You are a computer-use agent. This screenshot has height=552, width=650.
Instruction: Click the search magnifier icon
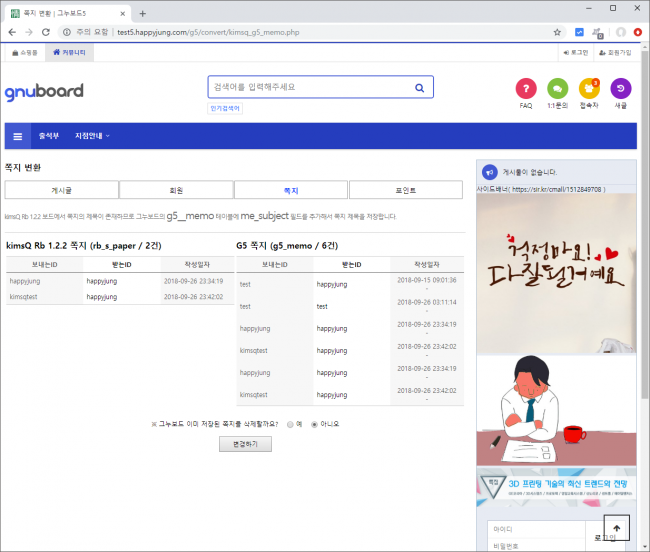(421, 87)
